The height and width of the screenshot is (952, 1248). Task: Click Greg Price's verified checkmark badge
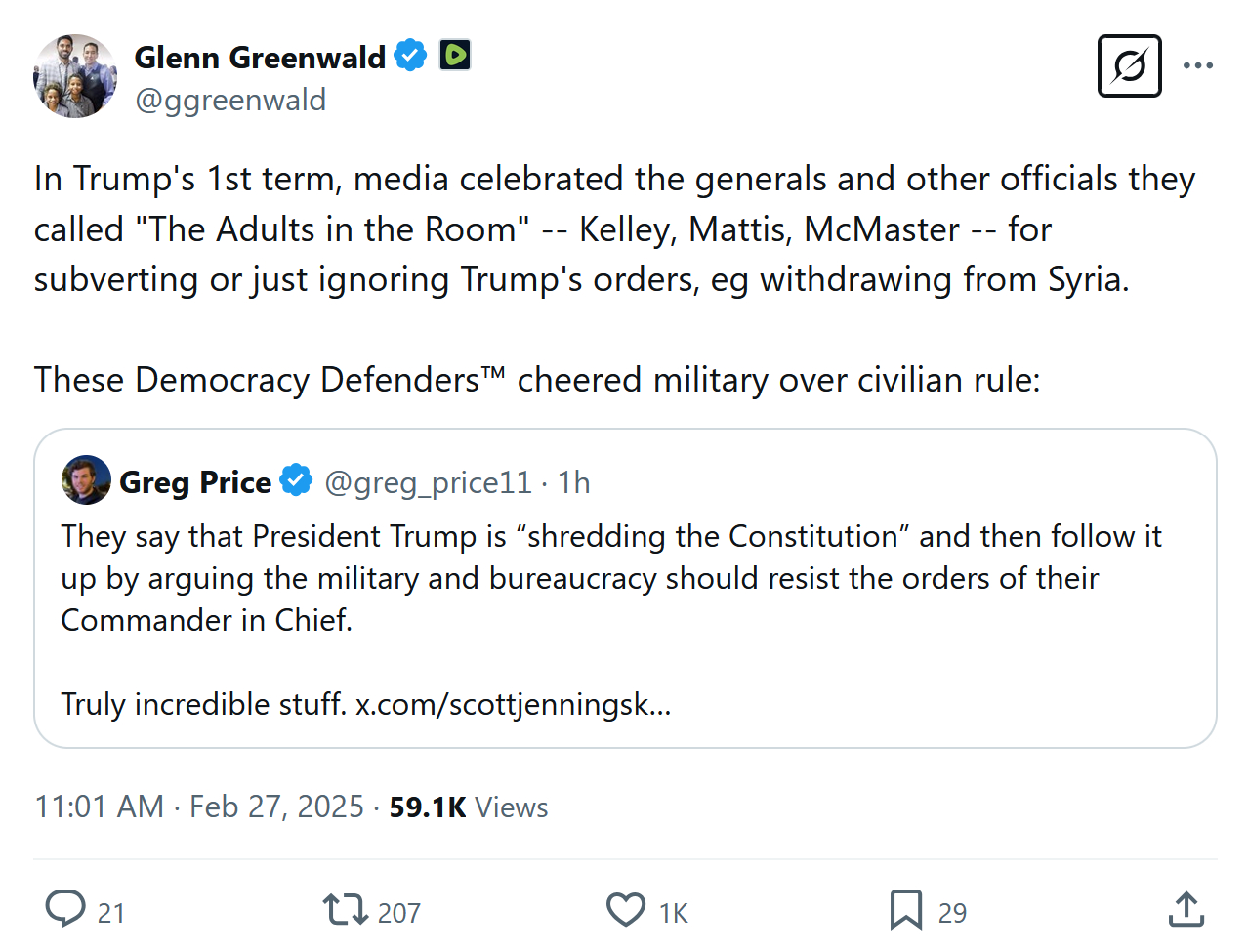pos(296,480)
